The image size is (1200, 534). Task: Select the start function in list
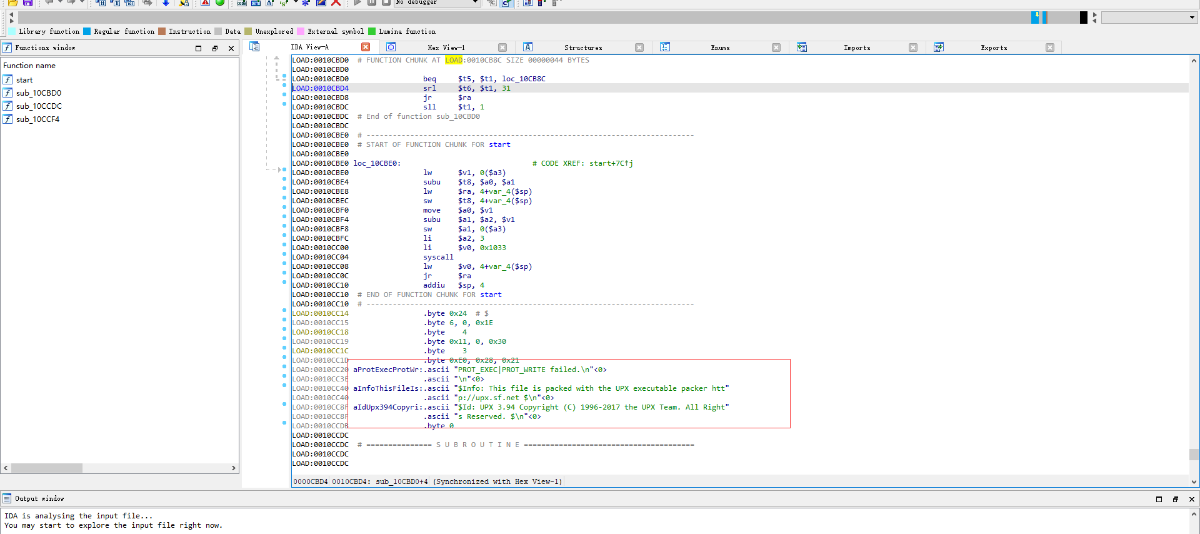click(x=24, y=79)
